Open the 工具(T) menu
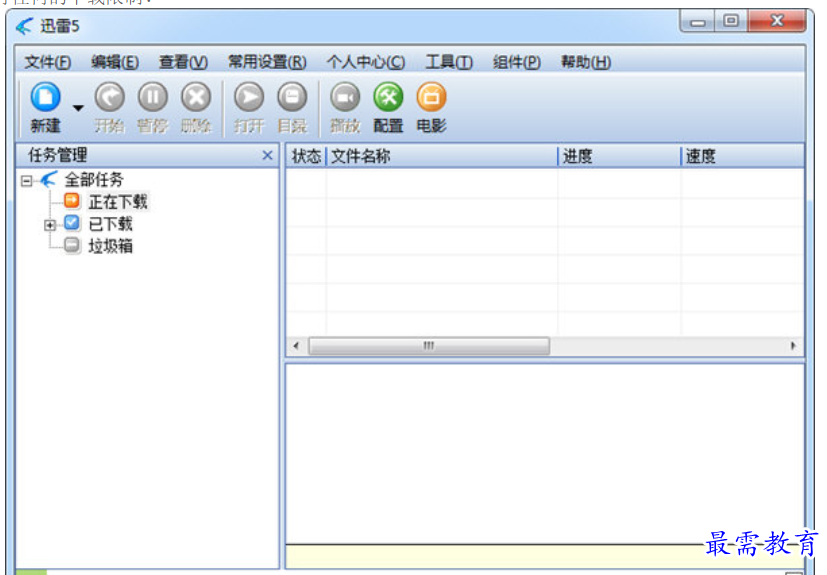 (449, 62)
